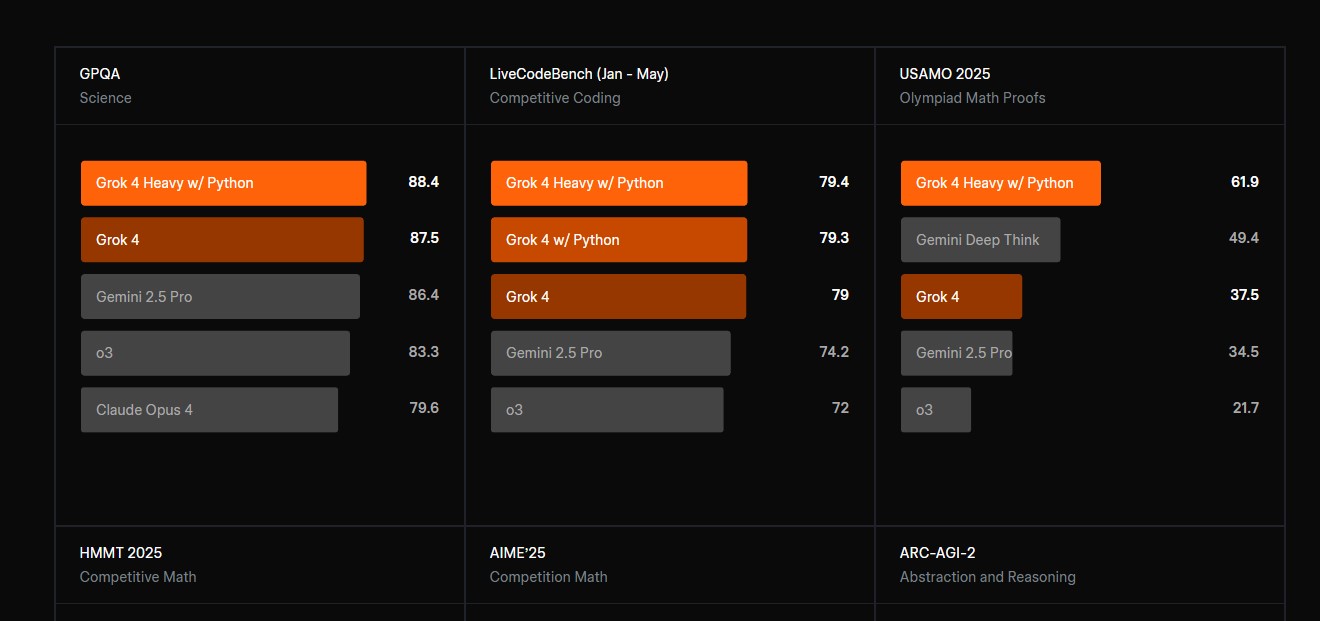This screenshot has height=621, width=1320.
Task: Click the Grok 4 bar in USAMO 2025
Action: pos(962,297)
